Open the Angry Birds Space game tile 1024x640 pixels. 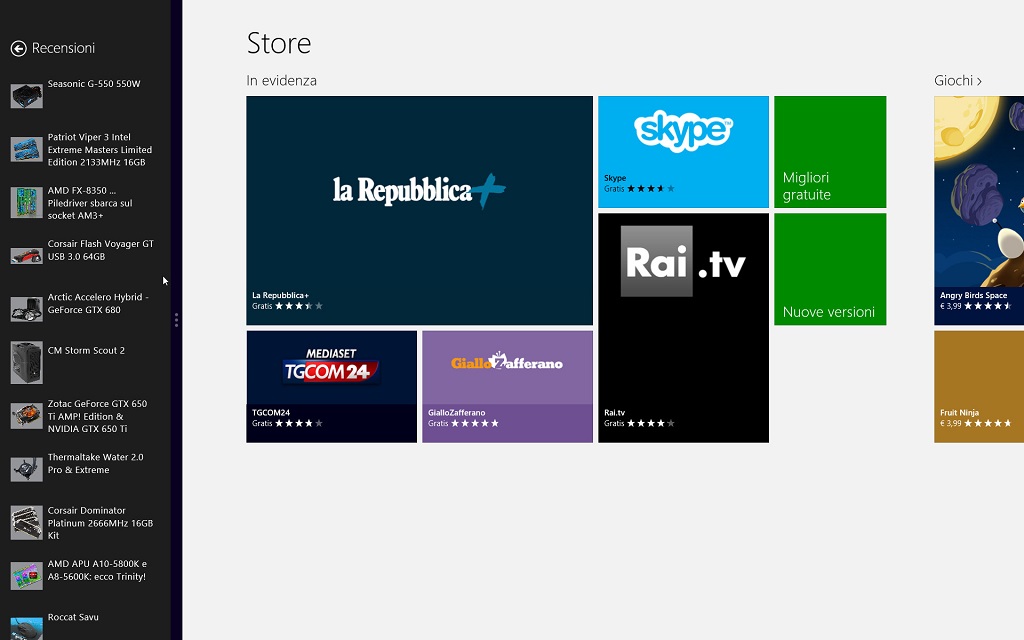[979, 210]
